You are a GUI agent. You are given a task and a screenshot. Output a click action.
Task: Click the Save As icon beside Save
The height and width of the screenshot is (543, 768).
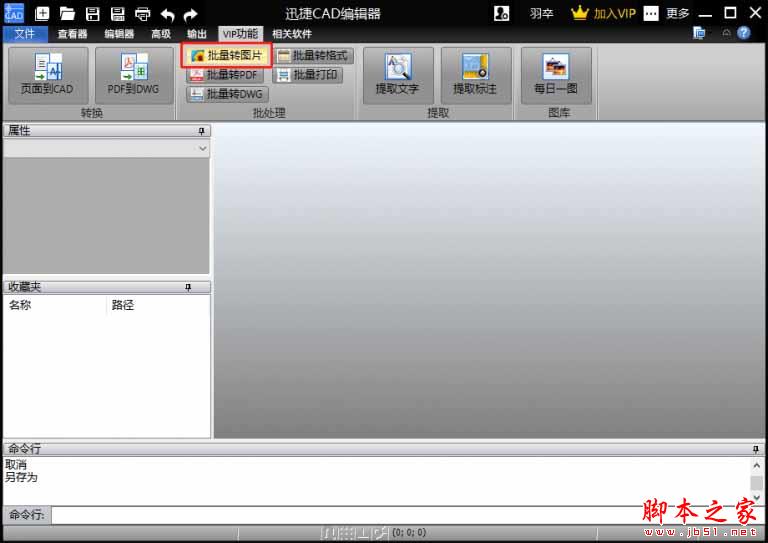(x=118, y=14)
